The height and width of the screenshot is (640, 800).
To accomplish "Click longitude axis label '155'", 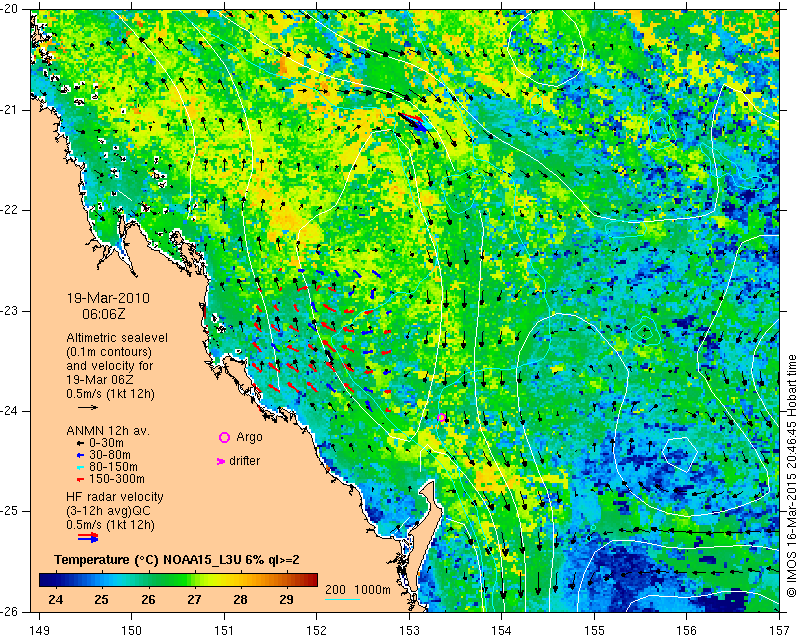I will (x=594, y=630).
